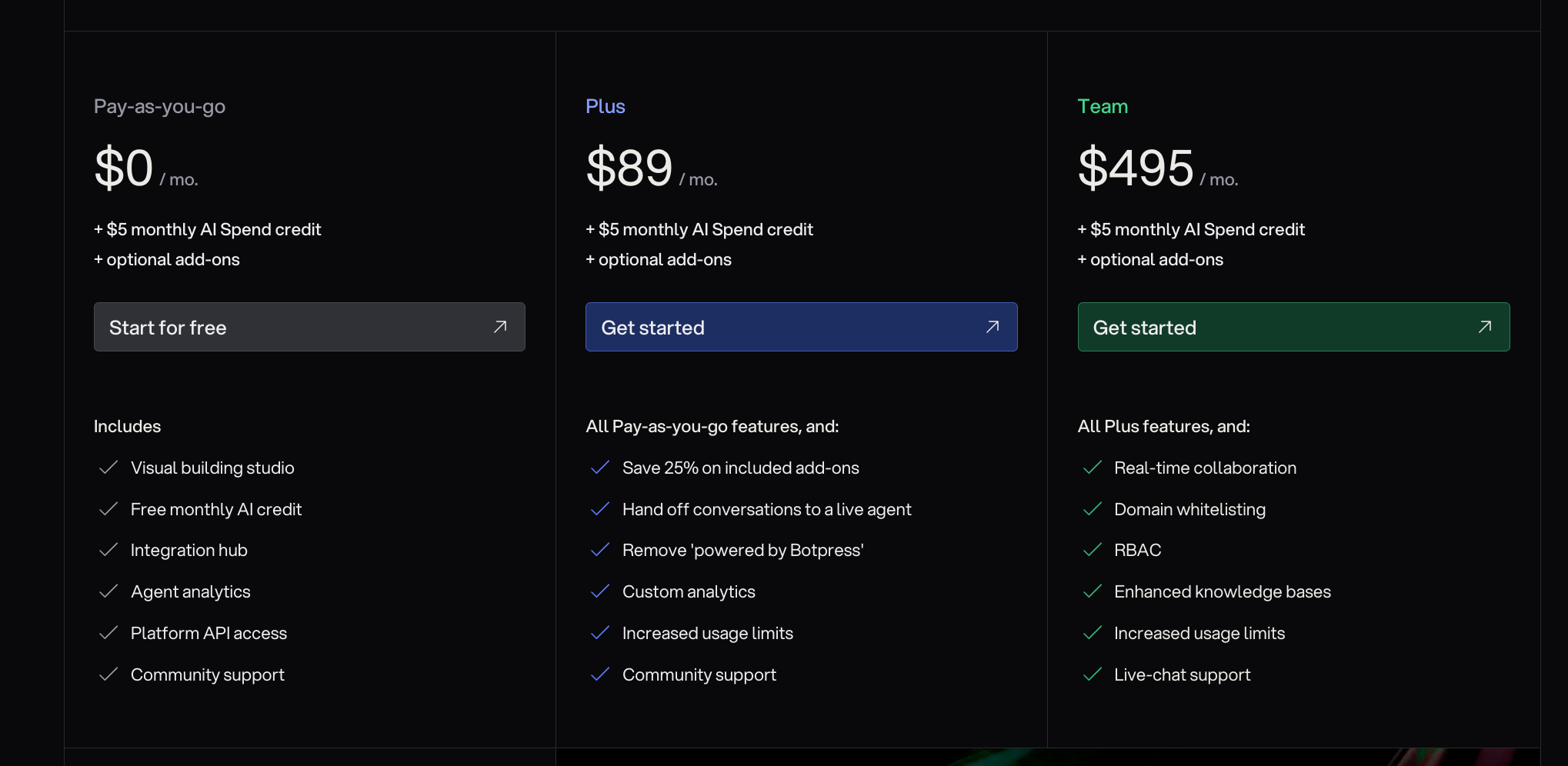Screen dimensions: 1568x766
Task: Click the green checkmark beside Live-chat support
Action: pyautogui.click(x=1092, y=674)
